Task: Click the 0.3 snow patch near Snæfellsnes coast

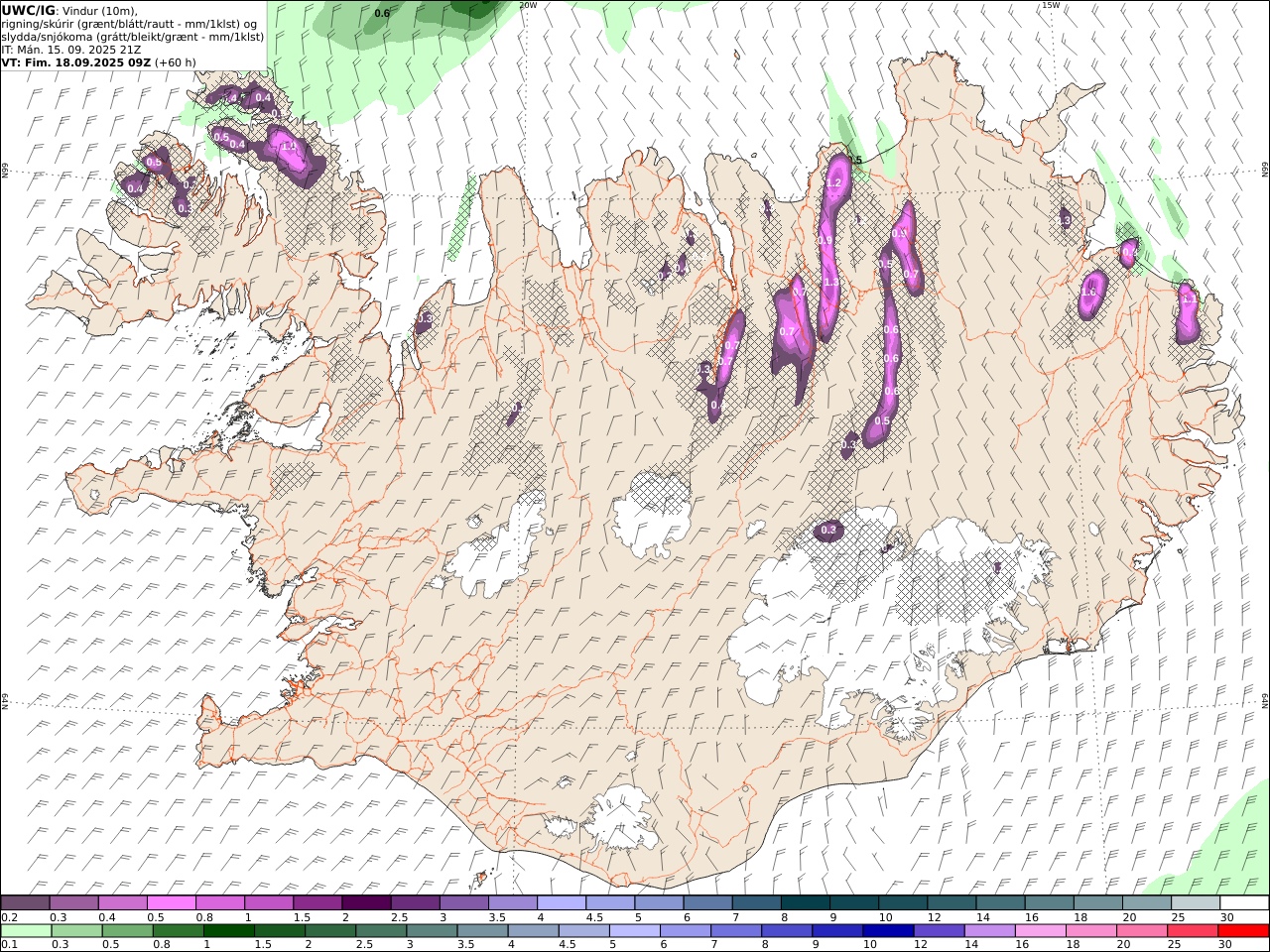Action: click(x=425, y=319)
